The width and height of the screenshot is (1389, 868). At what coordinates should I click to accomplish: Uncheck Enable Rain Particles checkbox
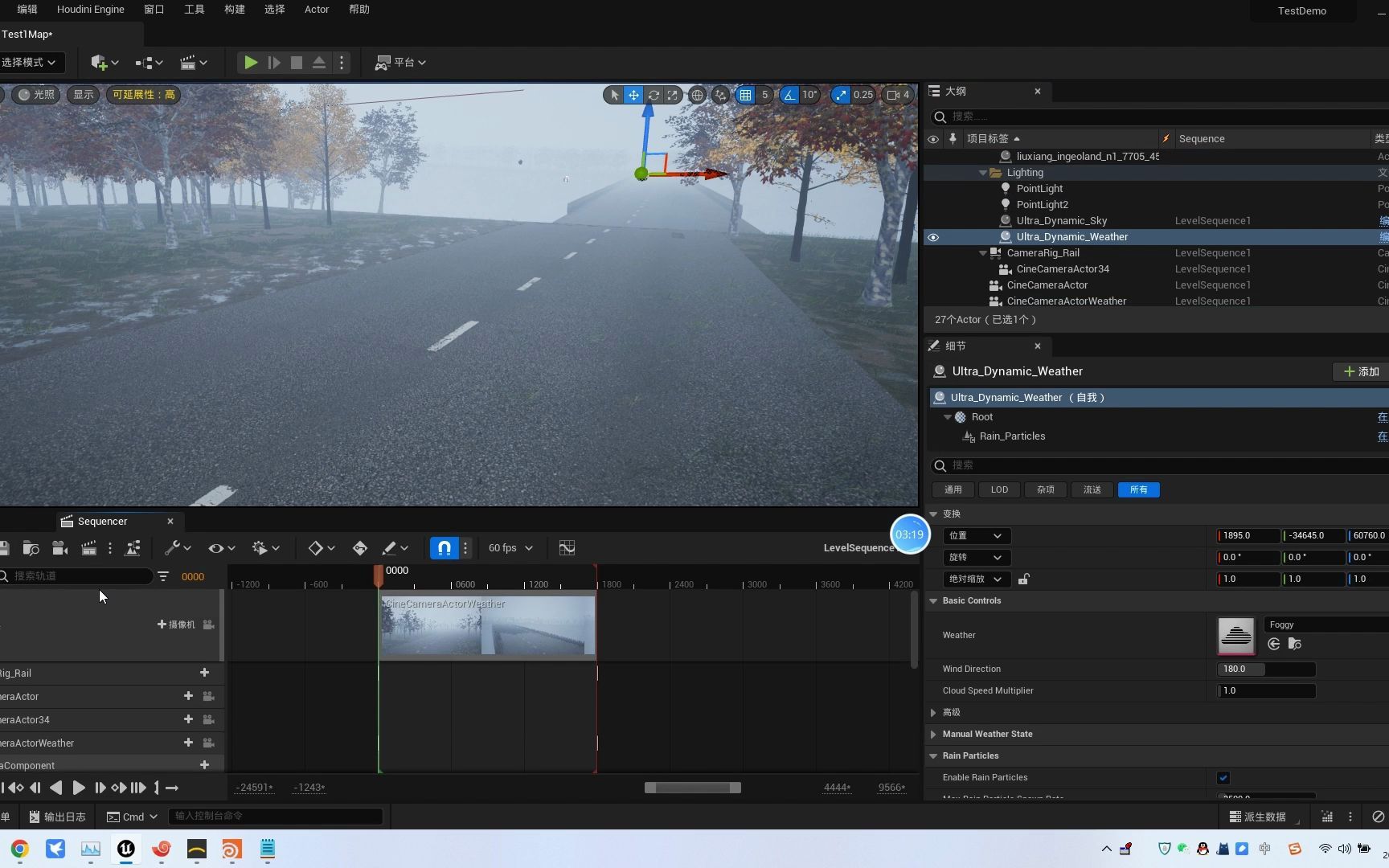click(1223, 777)
